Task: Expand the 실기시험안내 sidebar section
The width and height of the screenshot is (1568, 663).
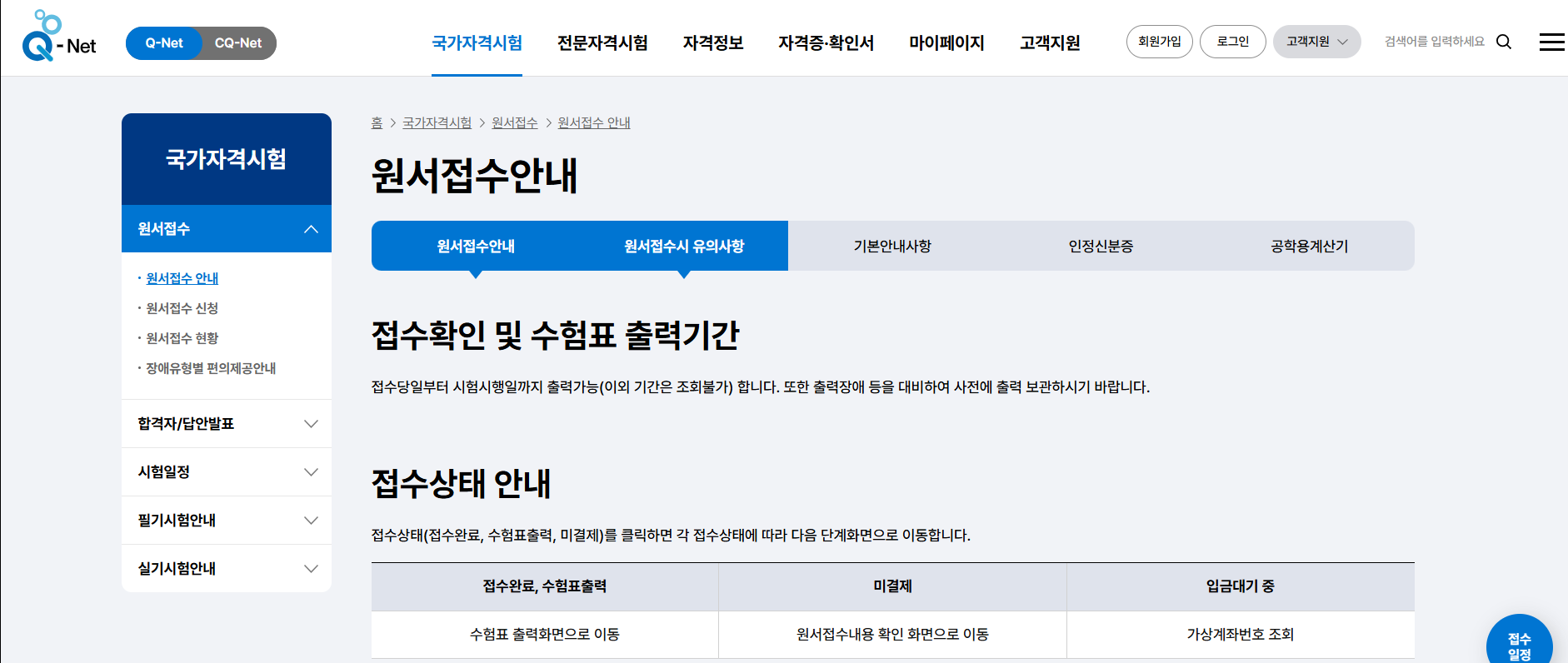Action: pos(227,569)
